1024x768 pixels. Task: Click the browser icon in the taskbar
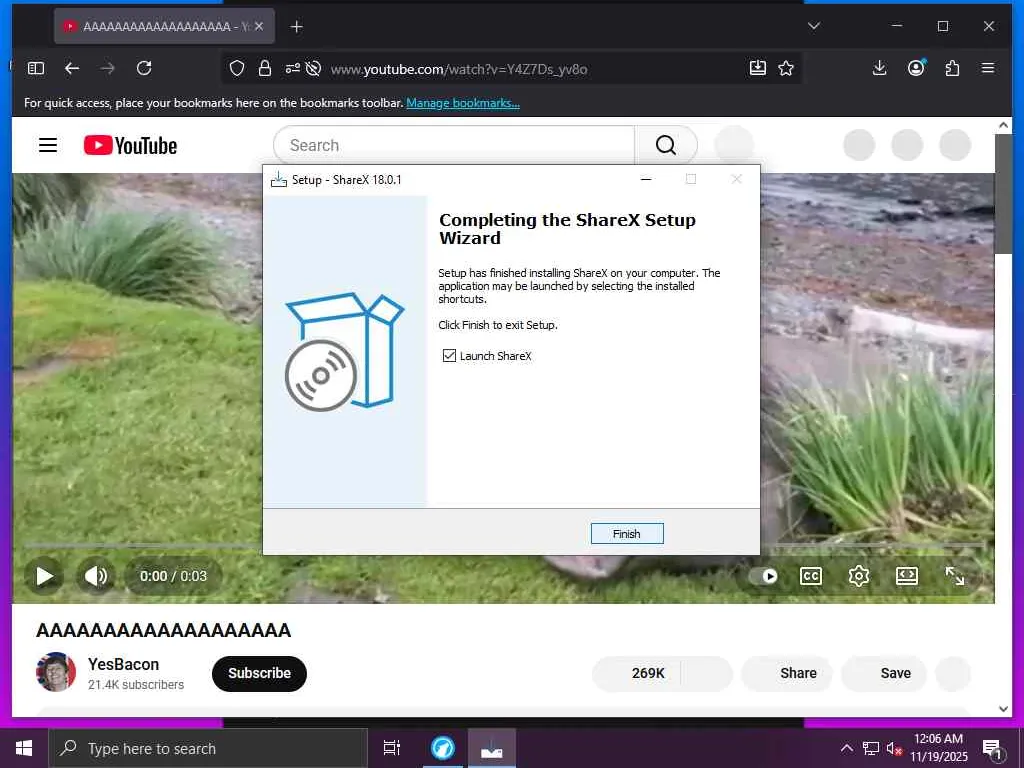pos(443,748)
